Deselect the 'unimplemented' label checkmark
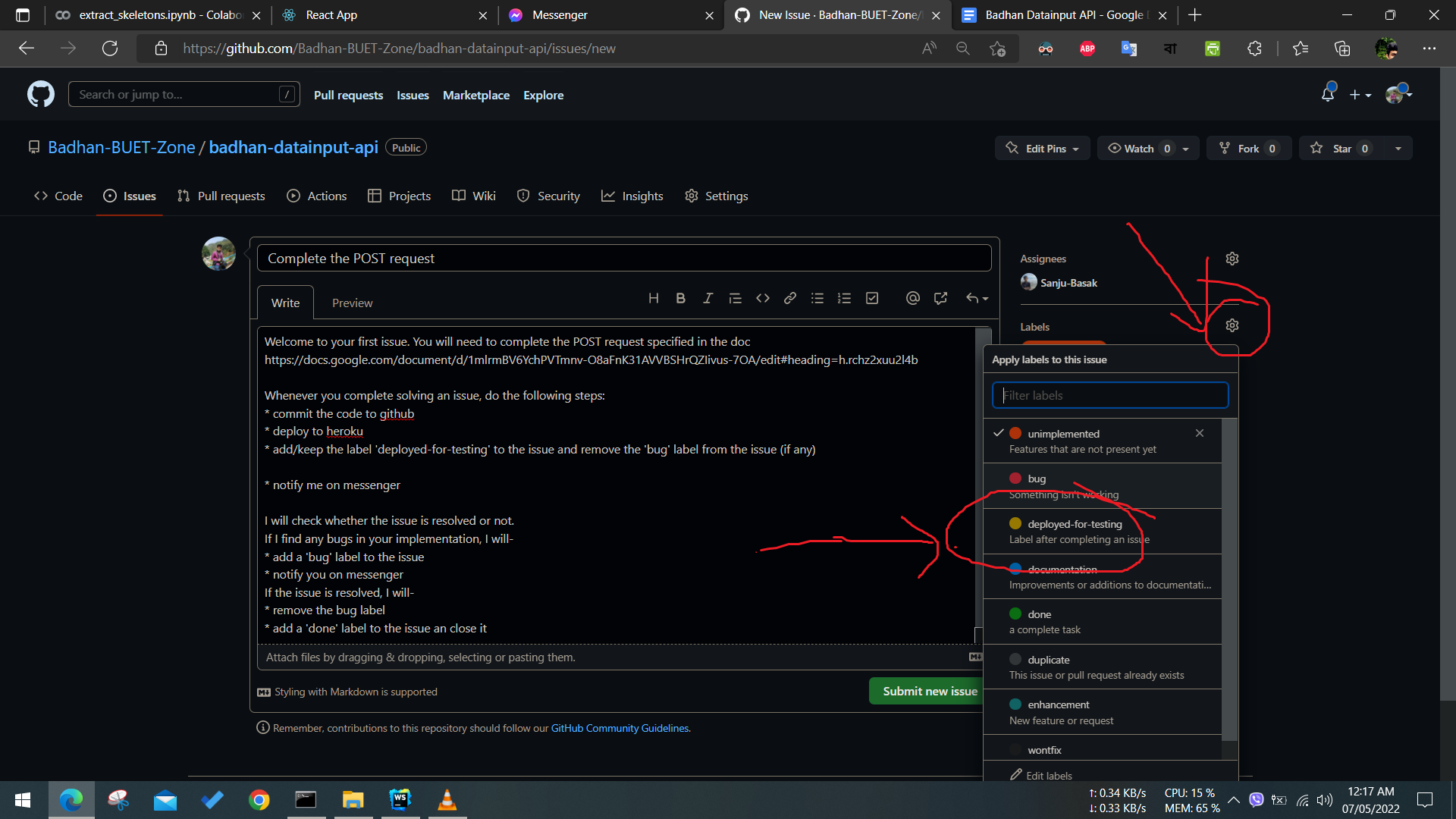Viewport: 1456px width, 819px height. pos(999,433)
